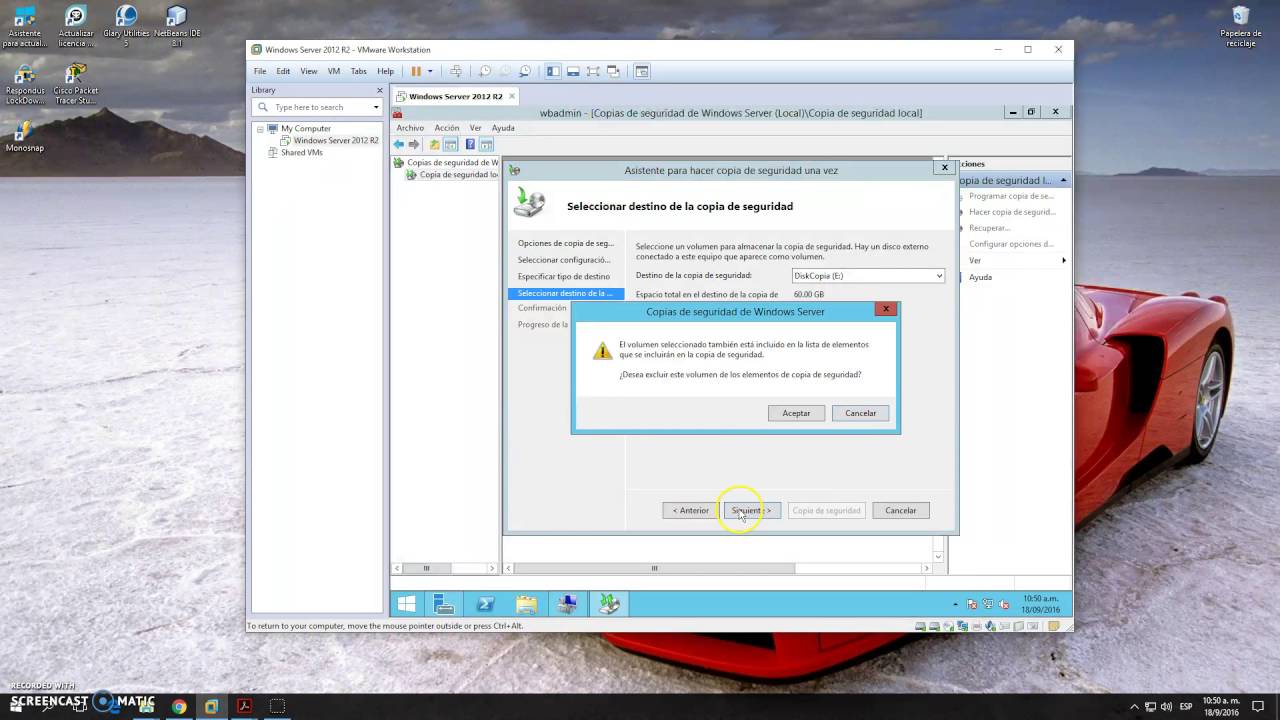Open the VM menu
The image size is (1280, 720).
334,71
